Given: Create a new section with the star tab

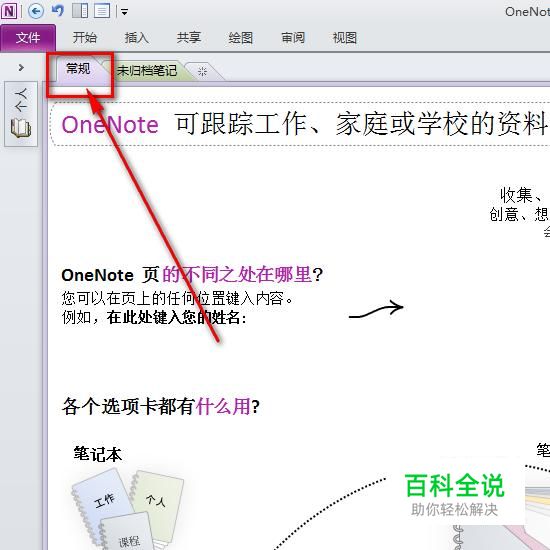Looking at the screenshot, I should 202,72.
